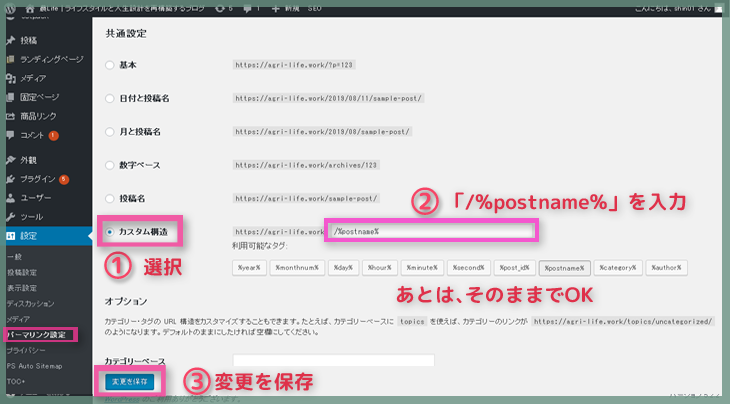This screenshot has width=730, height=404.
Task: Click the WordPress logo icon in admin bar
Action: click(x=10, y=9)
